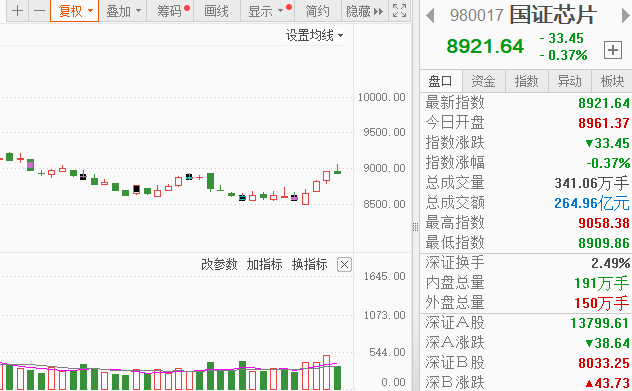Go to previous index with left arrow
Screen dimensions: 632x391
430,16
